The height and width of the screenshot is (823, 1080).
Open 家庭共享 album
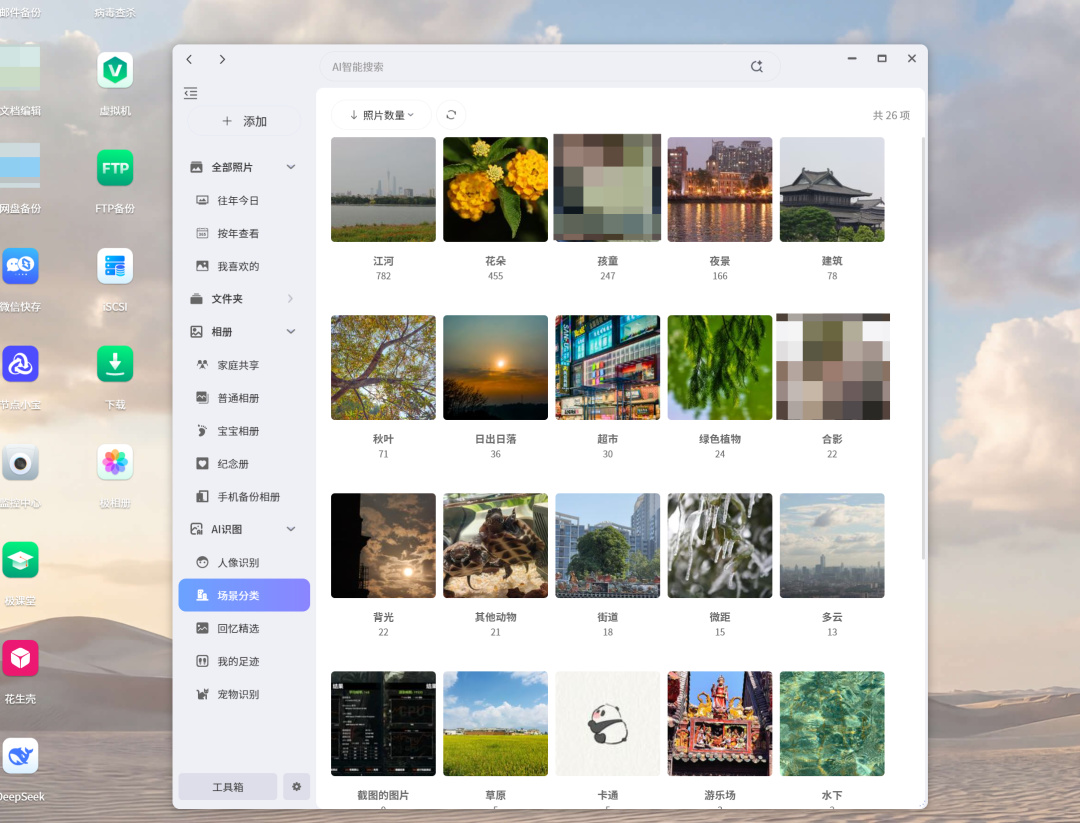point(244,365)
